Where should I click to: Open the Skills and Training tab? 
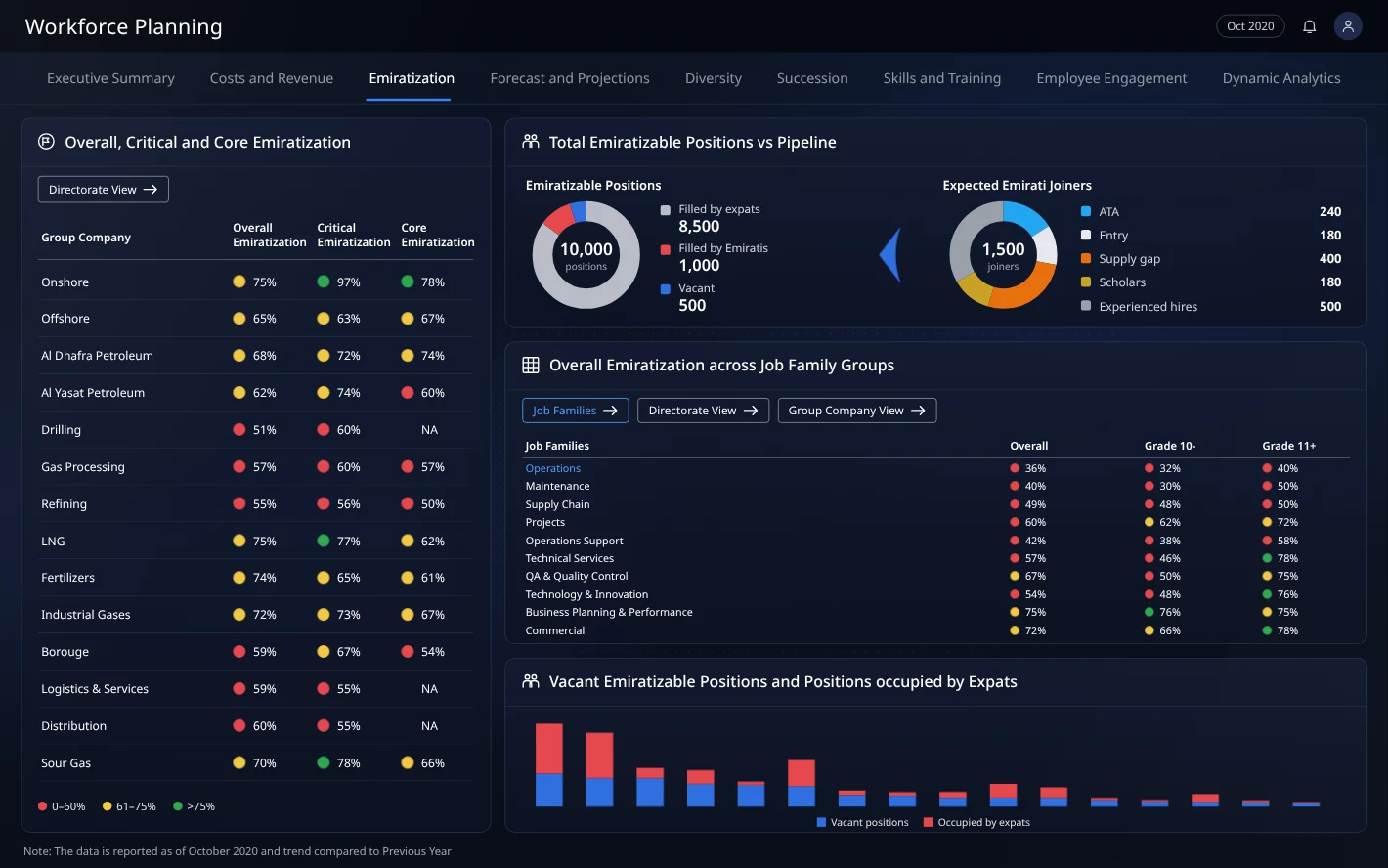pyautogui.click(x=942, y=78)
